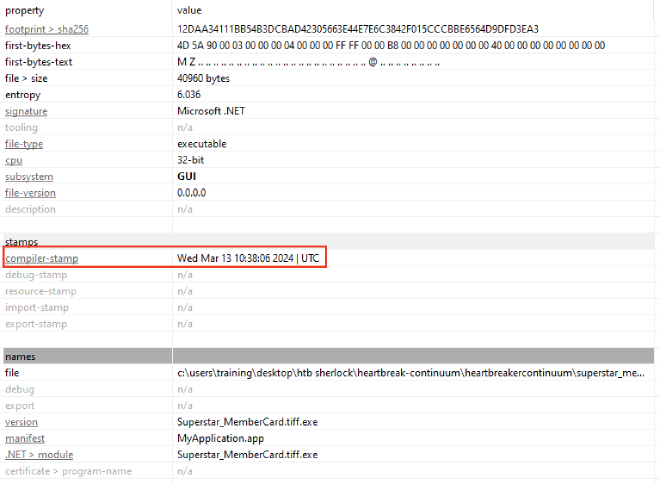This screenshot has height=484, width=660.
Task: Click the names section header
Action: point(20,356)
